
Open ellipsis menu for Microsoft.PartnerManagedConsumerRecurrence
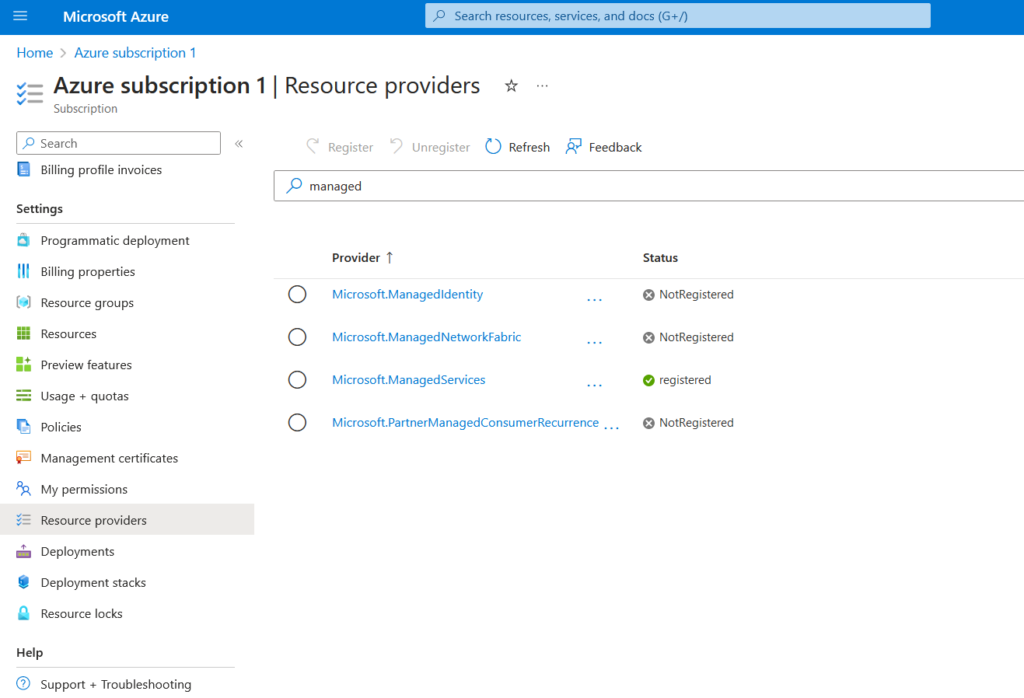click(x=611, y=428)
